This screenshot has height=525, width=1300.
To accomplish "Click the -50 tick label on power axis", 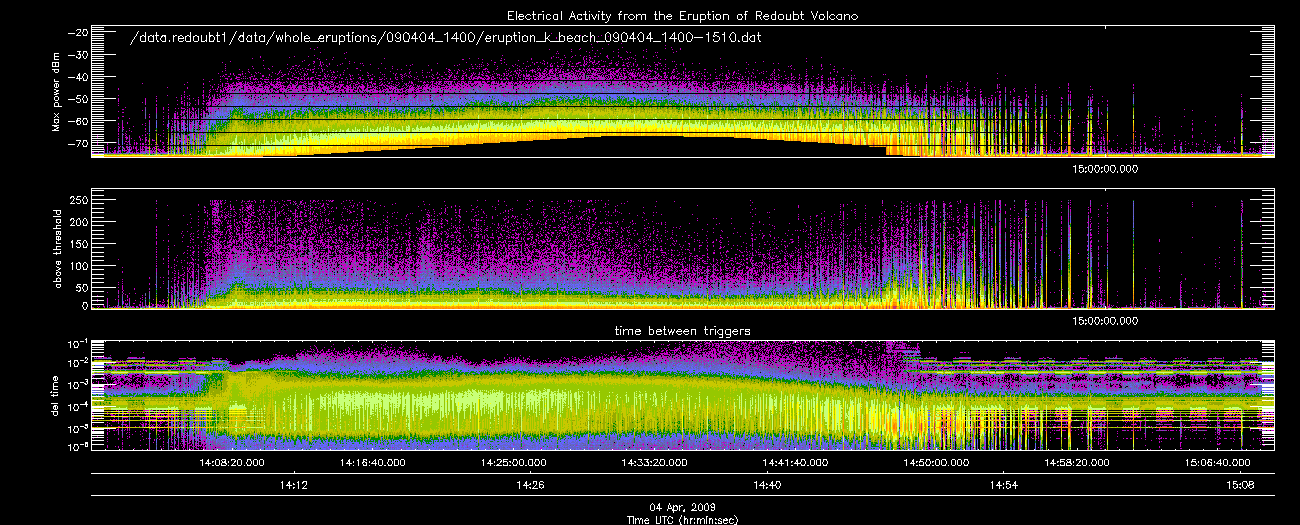I will pyautogui.click(x=78, y=99).
